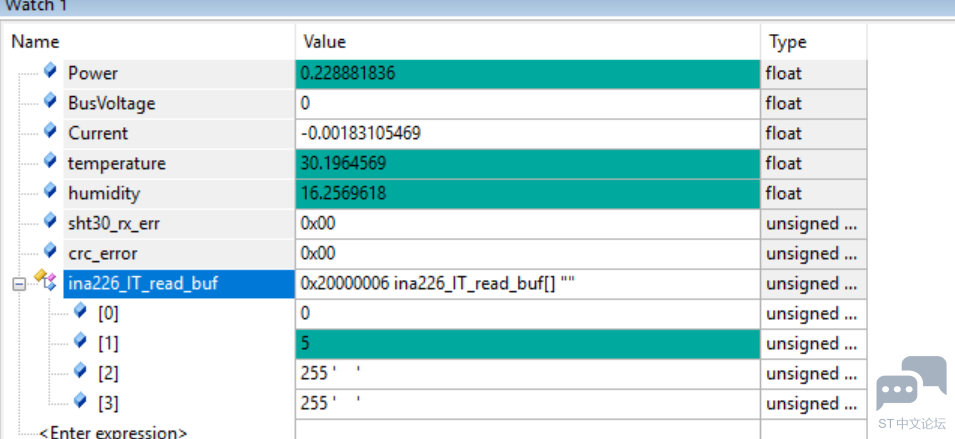Click the variable icon beside humidity

[50, 192]
